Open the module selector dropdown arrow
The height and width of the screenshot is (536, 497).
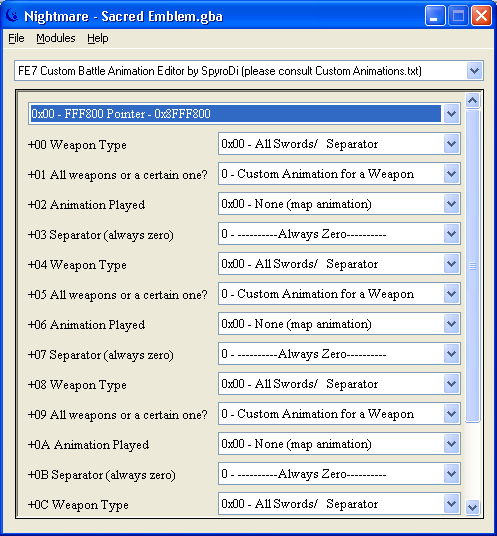click(x=474, y=71)
